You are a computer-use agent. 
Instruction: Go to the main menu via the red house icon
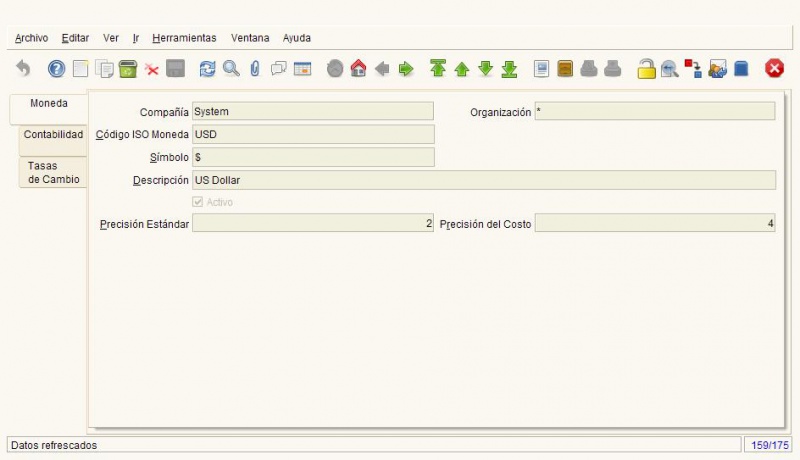coord(358,68)
